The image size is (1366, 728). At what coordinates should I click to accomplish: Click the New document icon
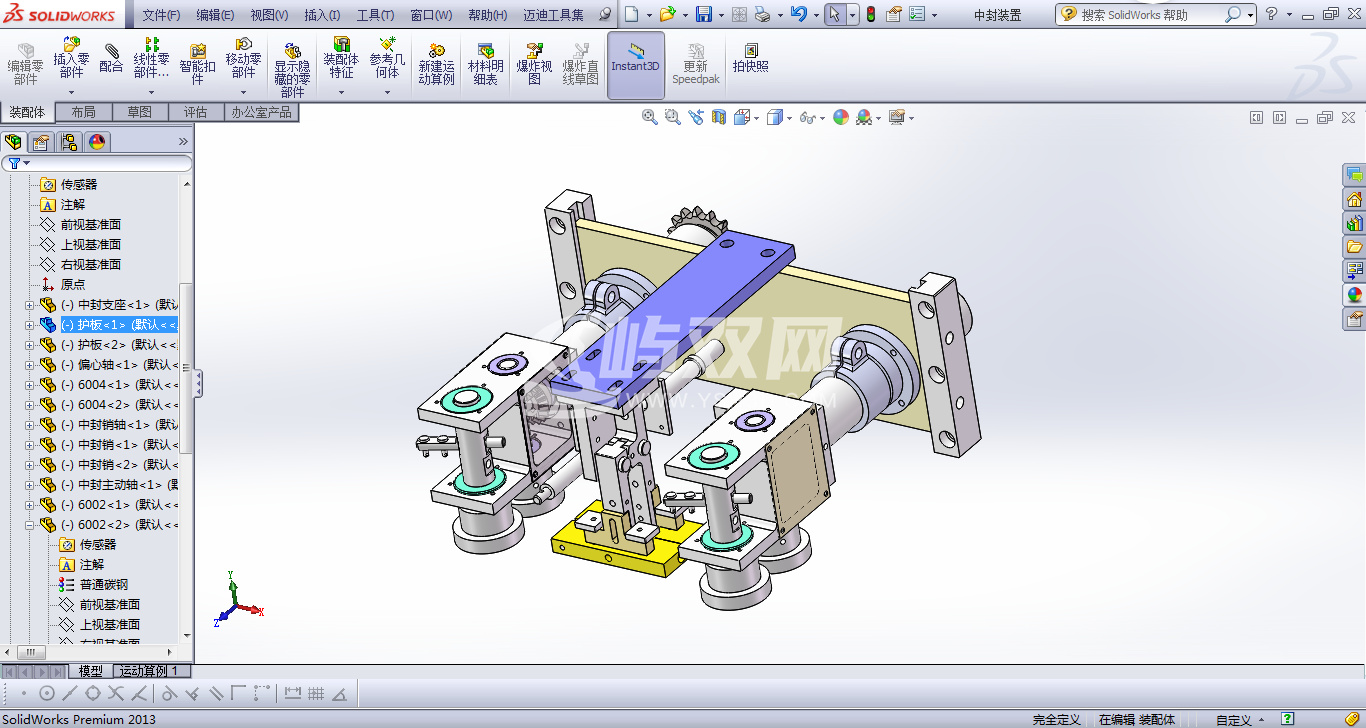(x=631, y=14)
